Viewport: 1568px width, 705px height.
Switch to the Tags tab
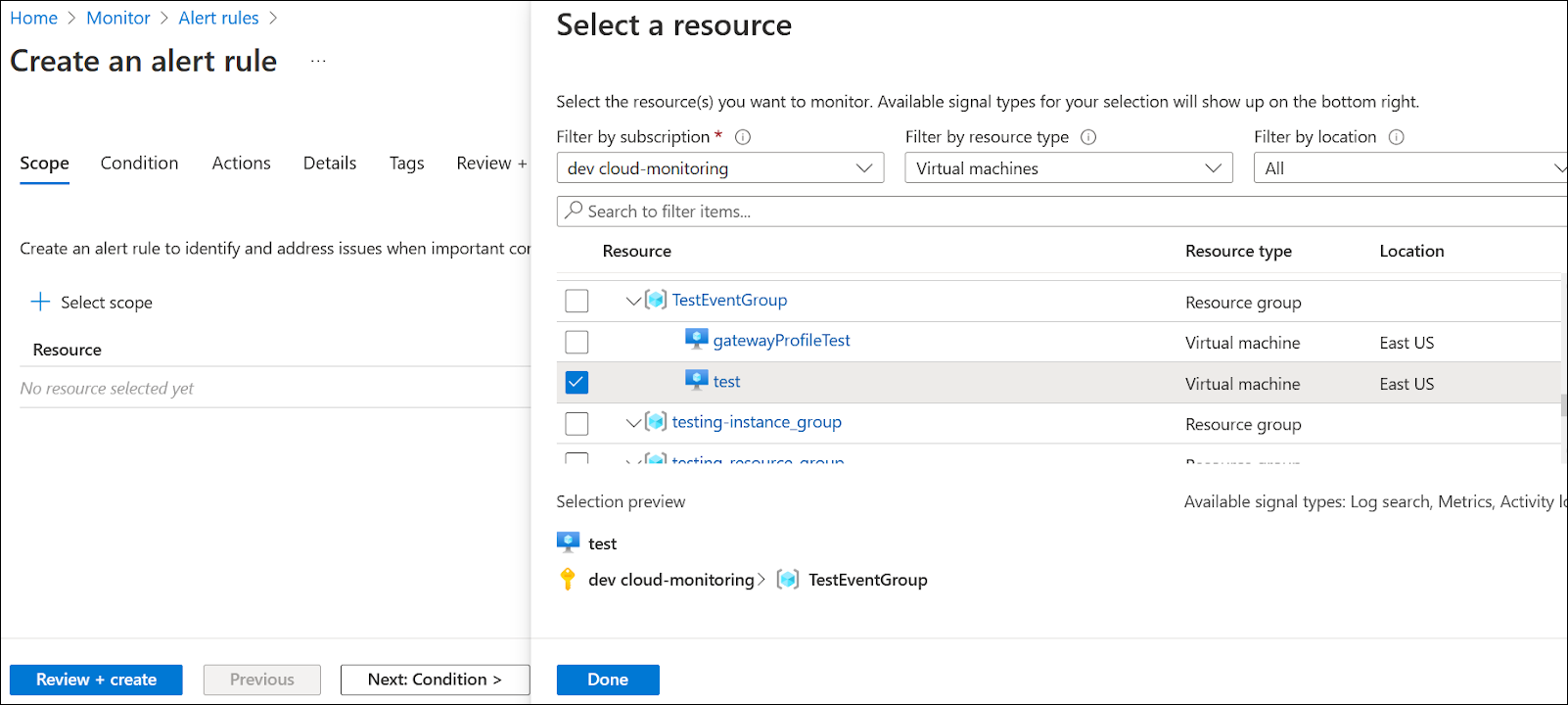click(x=406, y=164)
